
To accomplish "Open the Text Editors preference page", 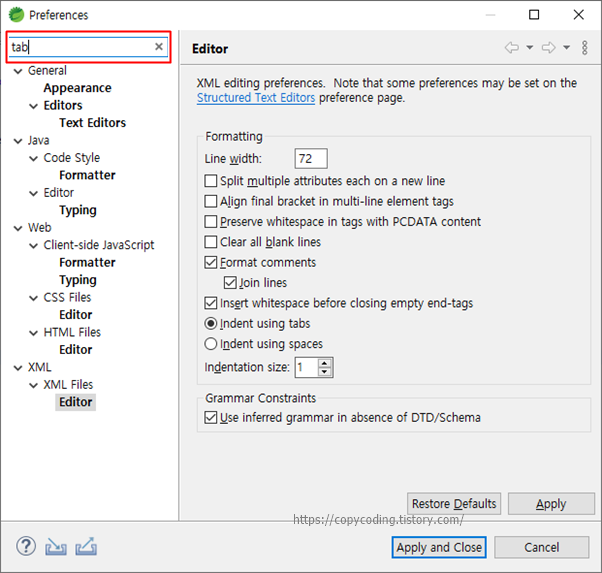I will (93, 123).
